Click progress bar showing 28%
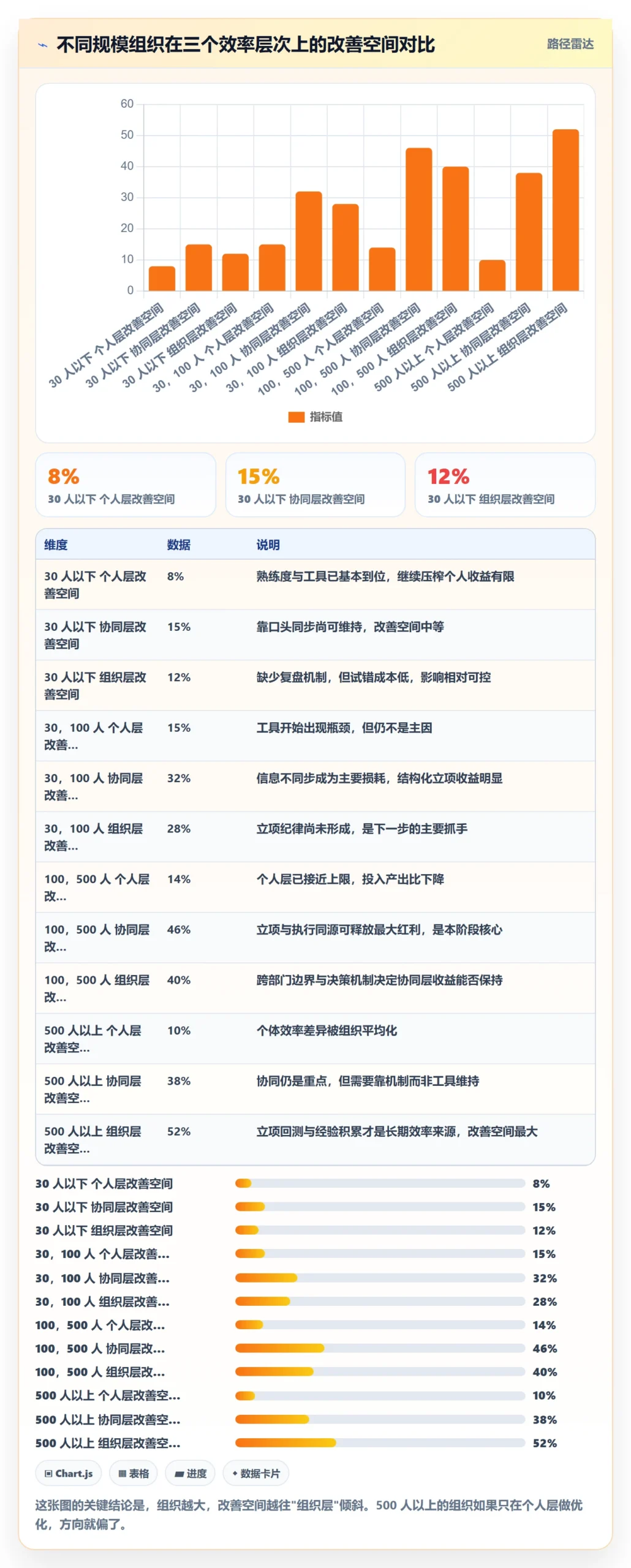Viewport: 631px width, 1568px height. (380, 1301)
